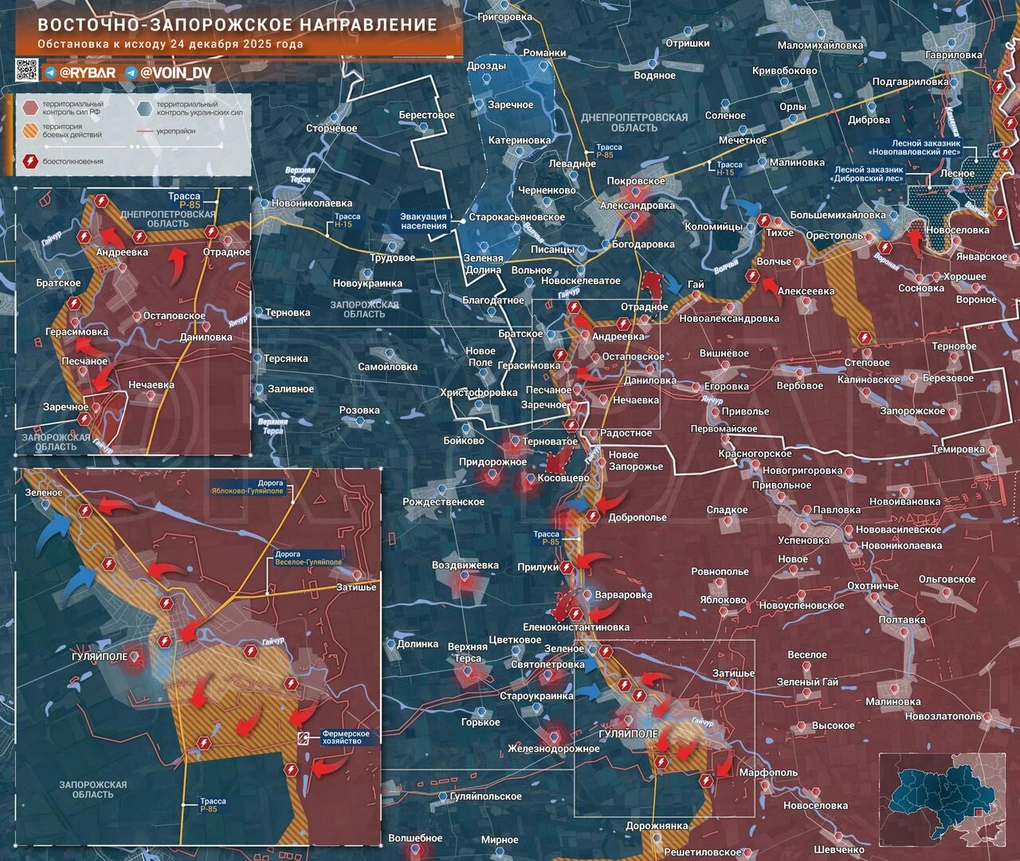Click the боестолкновения lightning icon in legend

coord(30,160)
